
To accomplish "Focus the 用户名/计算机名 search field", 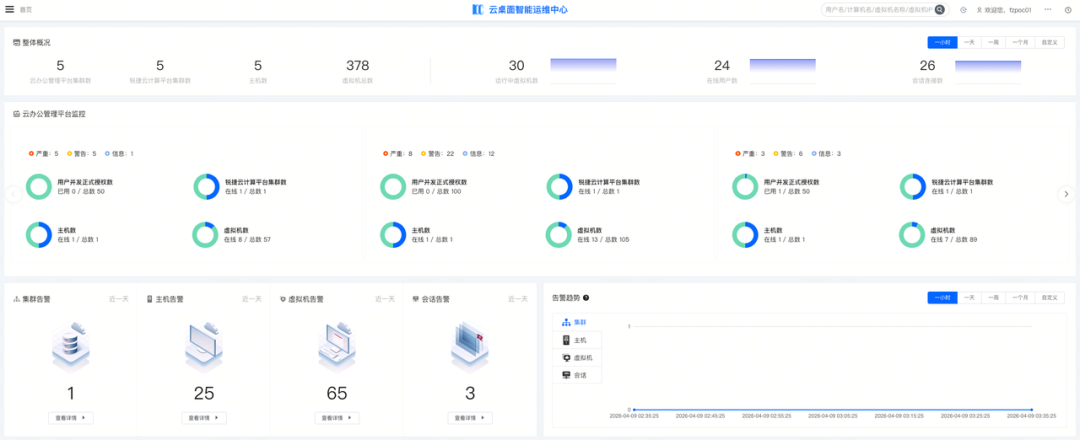I will click(x=878, y=10).
